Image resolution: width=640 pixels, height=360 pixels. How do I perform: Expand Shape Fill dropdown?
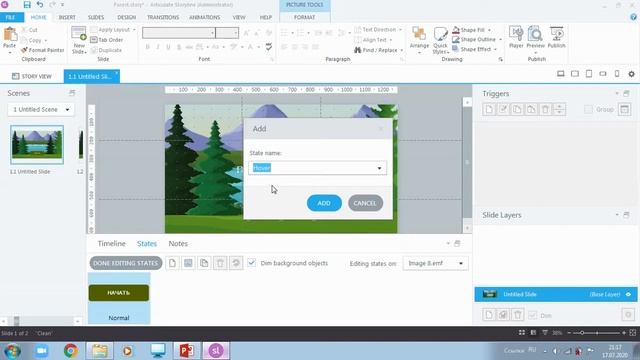(489, 30)
